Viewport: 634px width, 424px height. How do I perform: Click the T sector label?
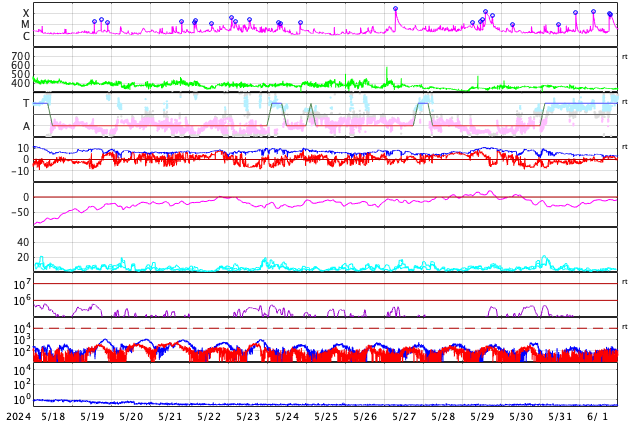26,103
